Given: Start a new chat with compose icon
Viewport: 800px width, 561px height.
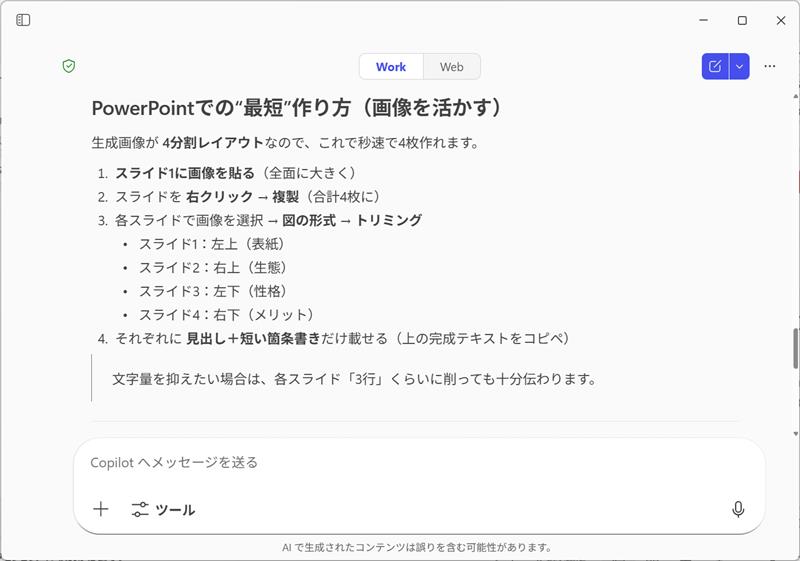Looking at the screenshot, I should [715, 66].
